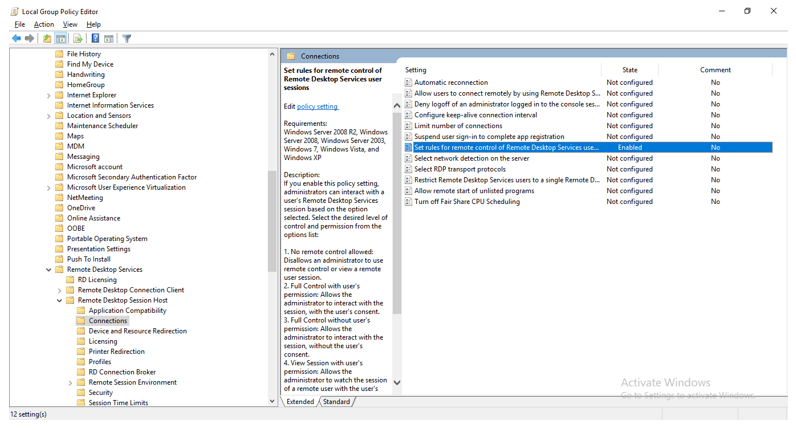Viewport: 796px width, 430px height.
Task: Click the icon beside Select RDP transport protocols
Action: (x=408, y=169)
